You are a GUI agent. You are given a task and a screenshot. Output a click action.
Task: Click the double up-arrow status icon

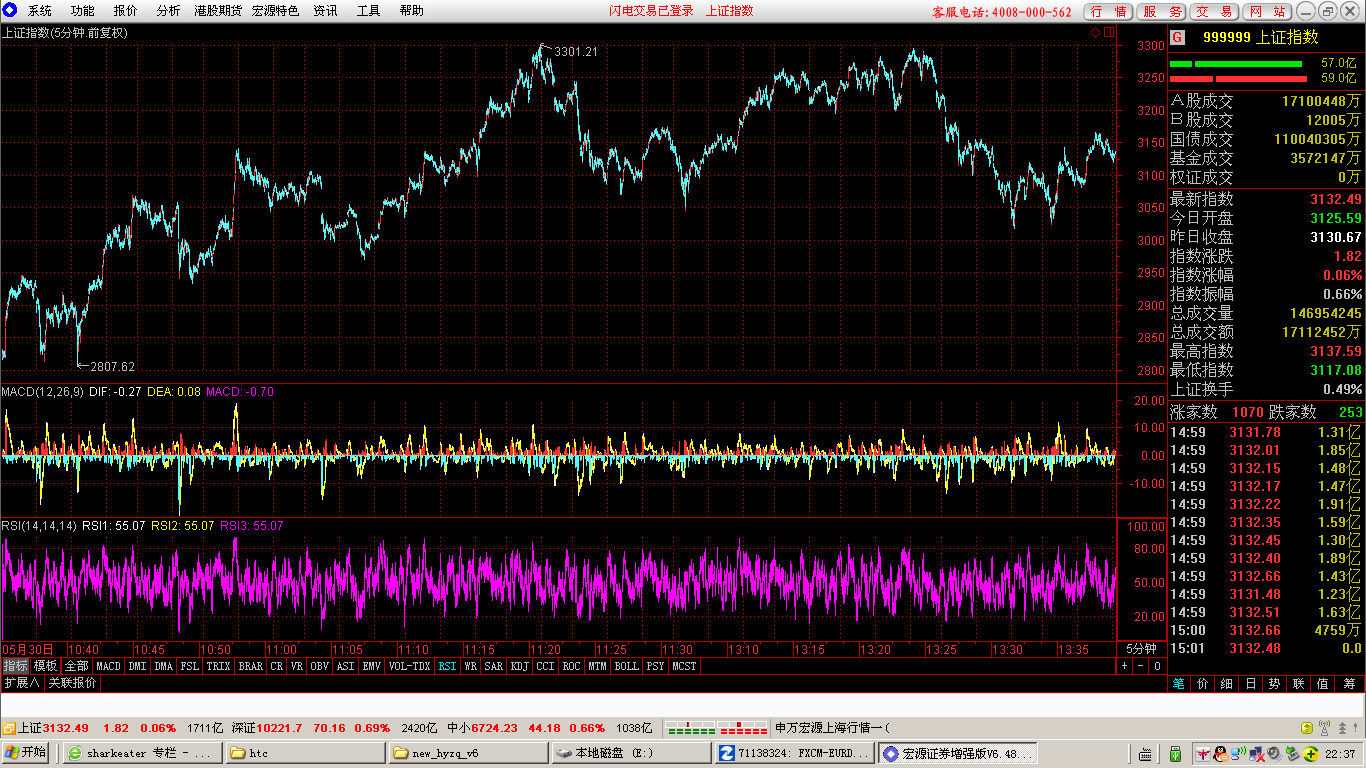[1342, 728]
